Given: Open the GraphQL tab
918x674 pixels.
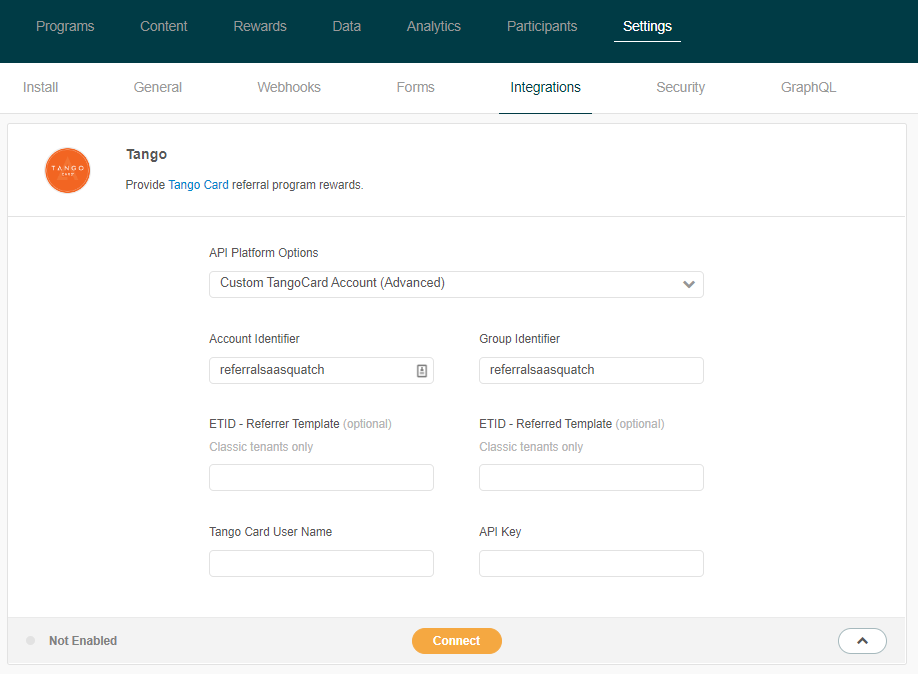Looking at the screenshot, I should (x=808, y=87).
